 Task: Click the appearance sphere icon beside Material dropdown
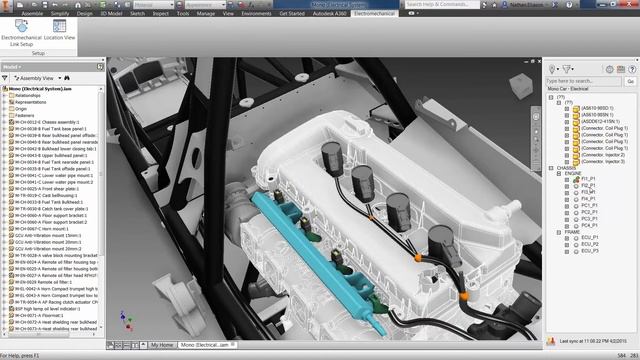(x=180, y=5)
